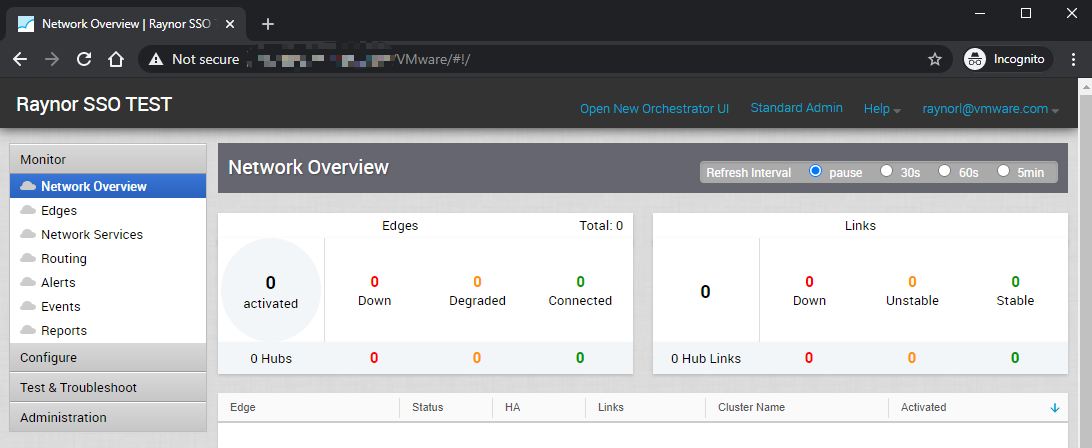Viewport: 1092px width, 448px height.
Task: Open the Reports monitor page
Action: 64,331
